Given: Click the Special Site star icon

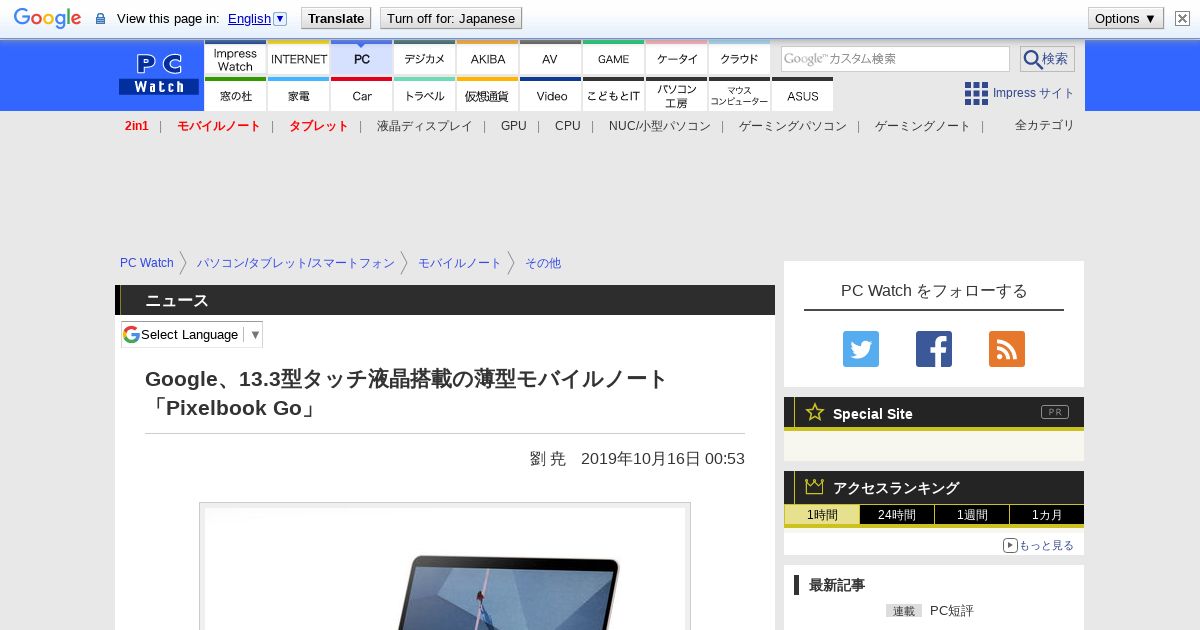Looking at the screenshot, I should click(x=815, y=412).
